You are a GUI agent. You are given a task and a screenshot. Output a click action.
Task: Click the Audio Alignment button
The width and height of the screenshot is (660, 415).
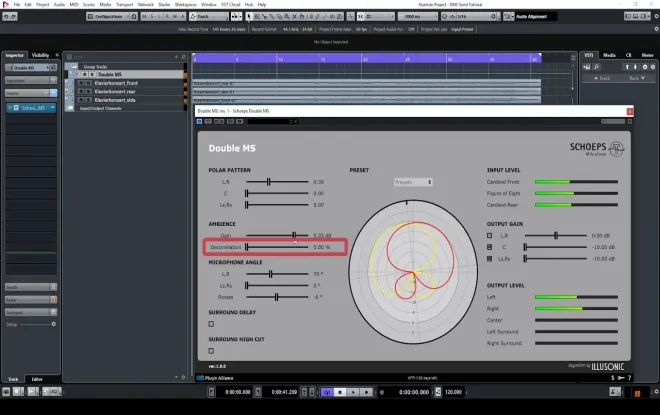(532, 16)
